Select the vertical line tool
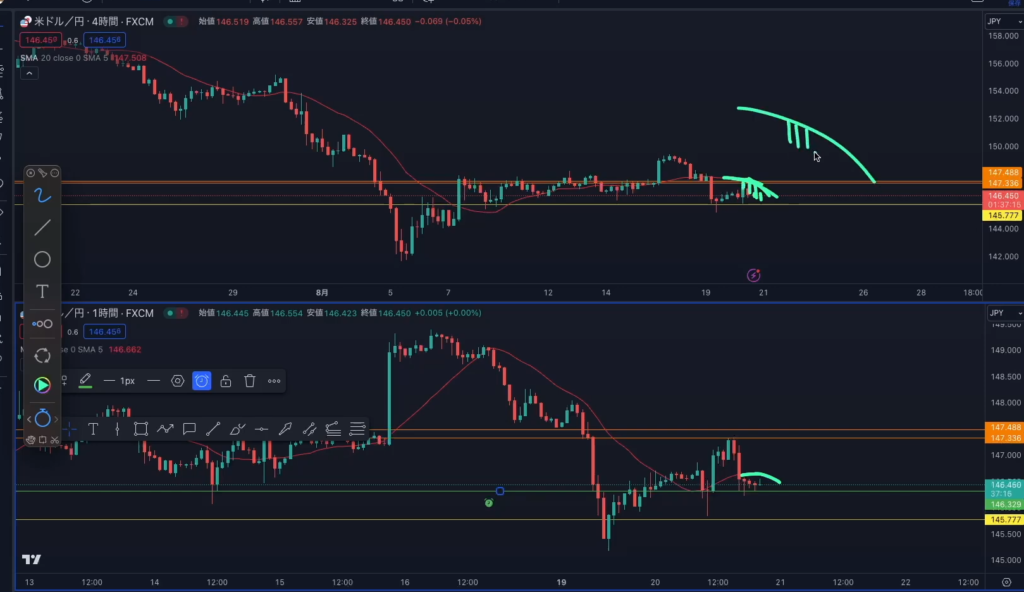This screenshot has width=1024, height=592. point(117,429)
